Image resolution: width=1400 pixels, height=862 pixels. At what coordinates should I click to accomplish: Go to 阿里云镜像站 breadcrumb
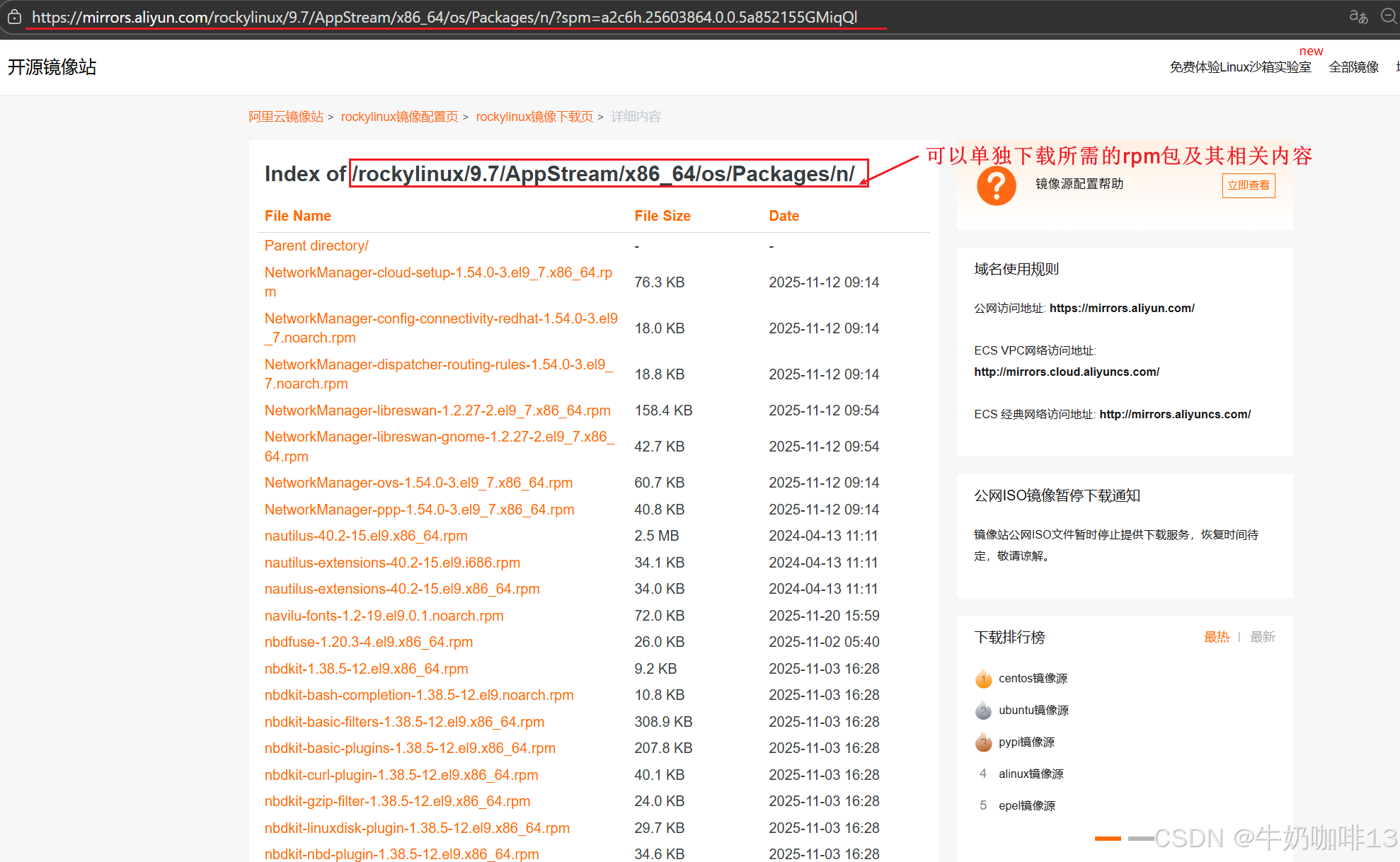(286, 117)
